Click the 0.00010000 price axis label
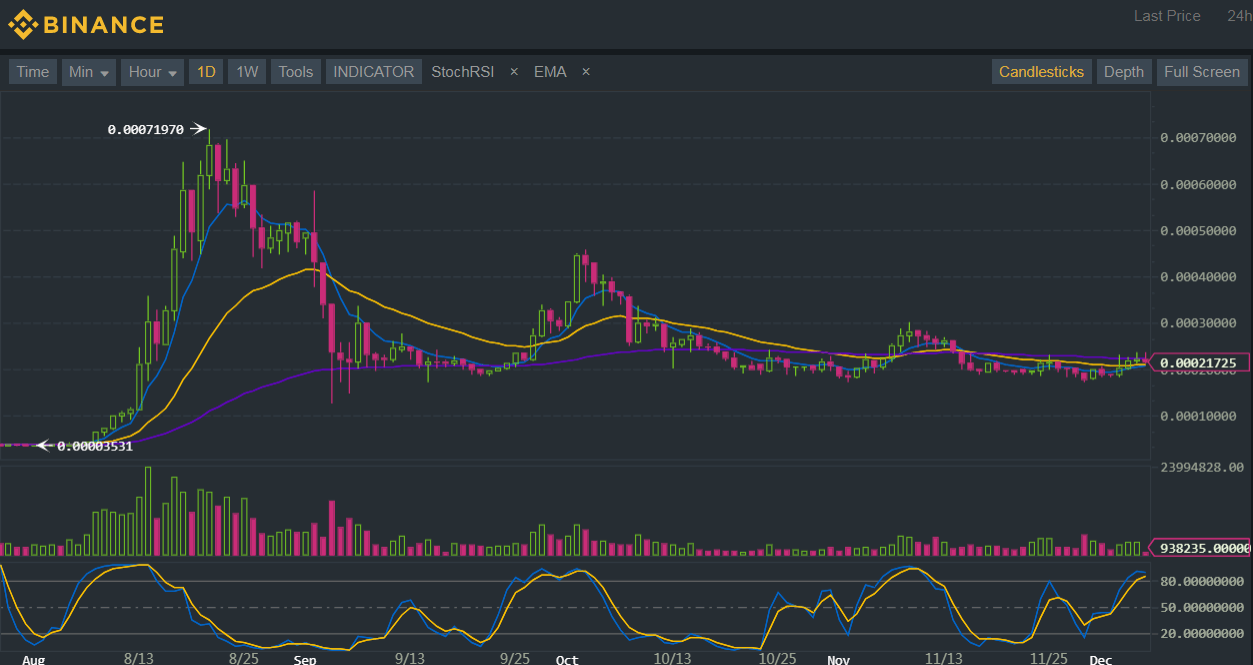 tap(1199, 416)
